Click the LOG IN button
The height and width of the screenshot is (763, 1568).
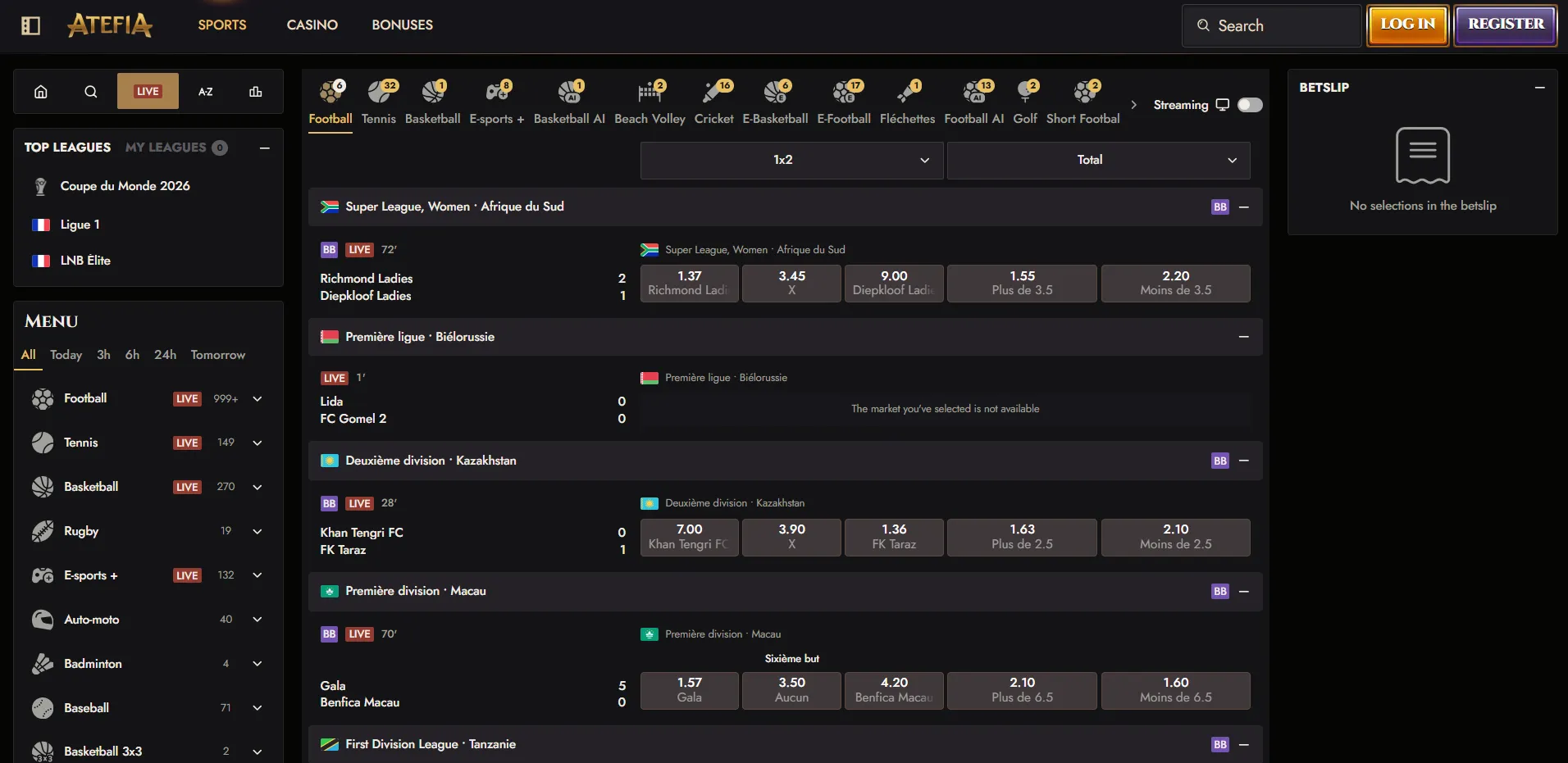click(1408, 25)
